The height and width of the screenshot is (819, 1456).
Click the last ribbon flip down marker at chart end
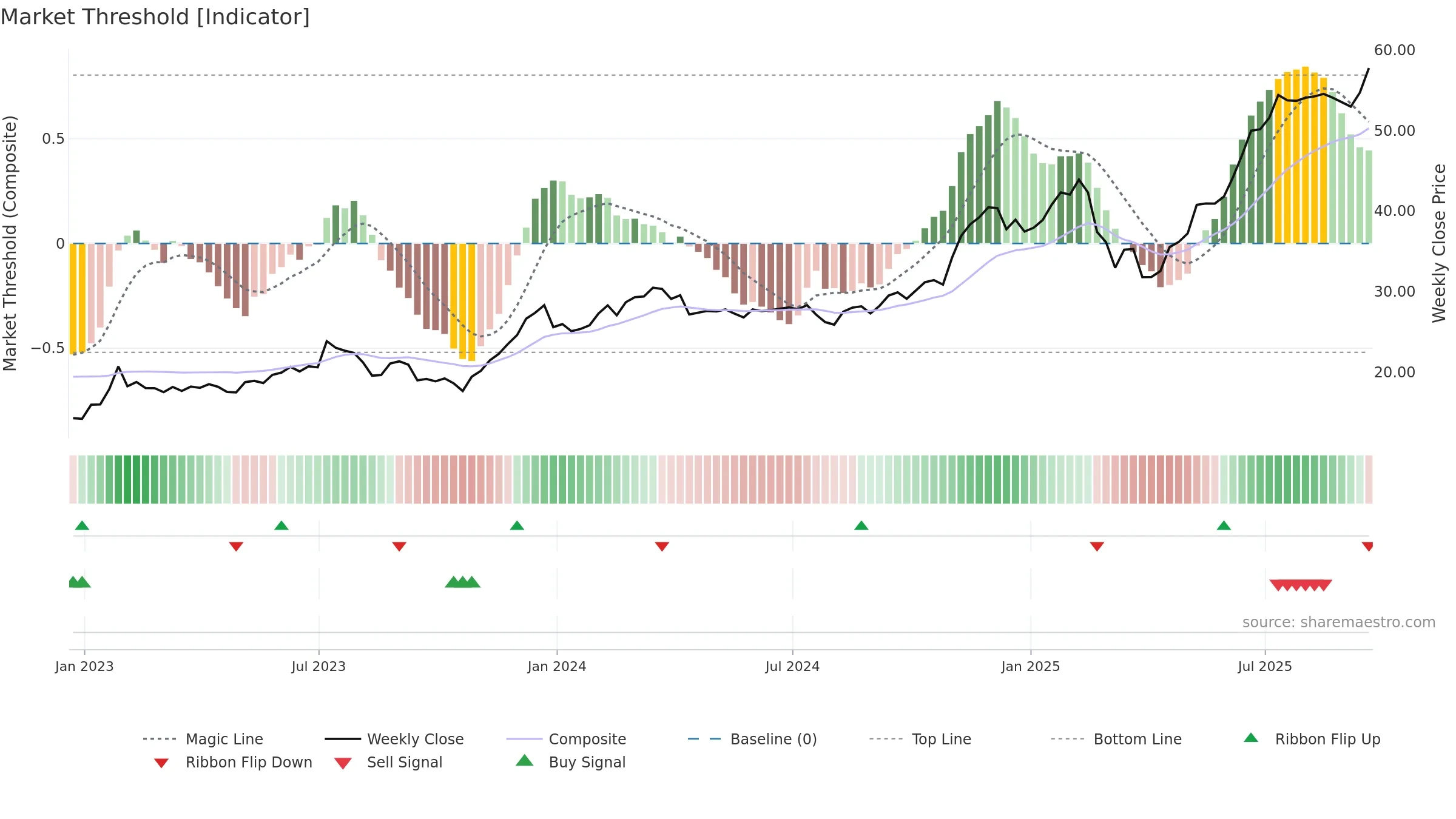pyautogui.click(x=1367, y=547)
